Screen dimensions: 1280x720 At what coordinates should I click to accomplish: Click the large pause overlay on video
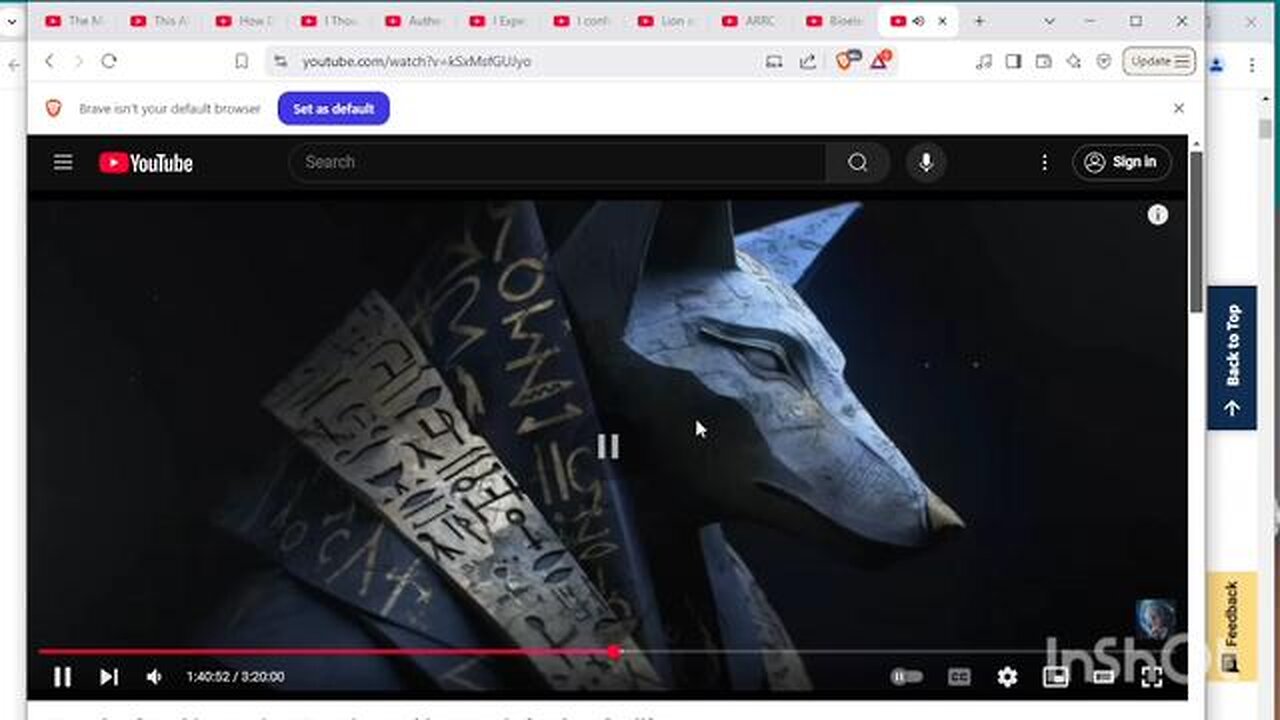tap(607, 446)
